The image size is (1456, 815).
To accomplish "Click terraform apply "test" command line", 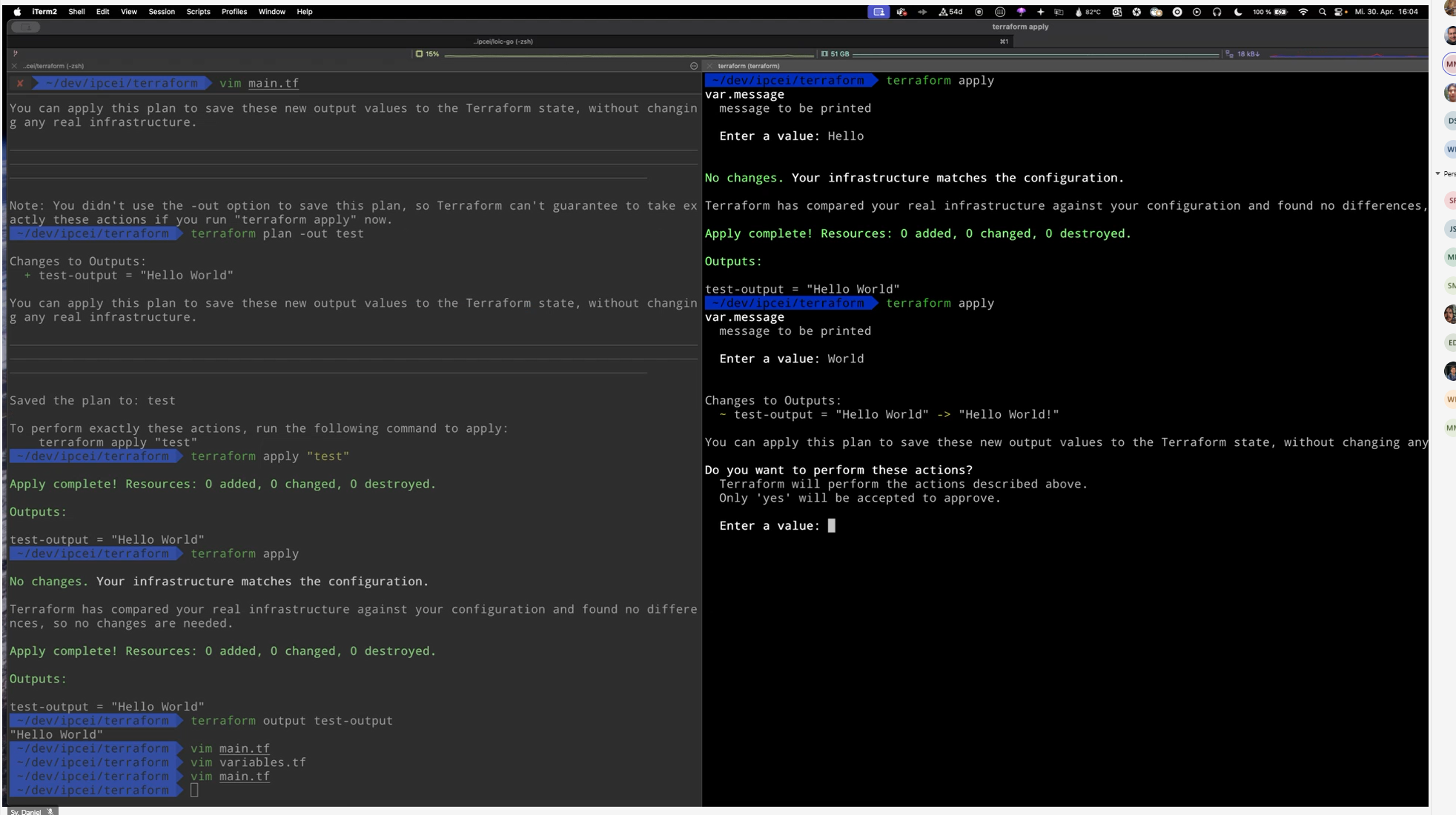I will coord(270,456).
